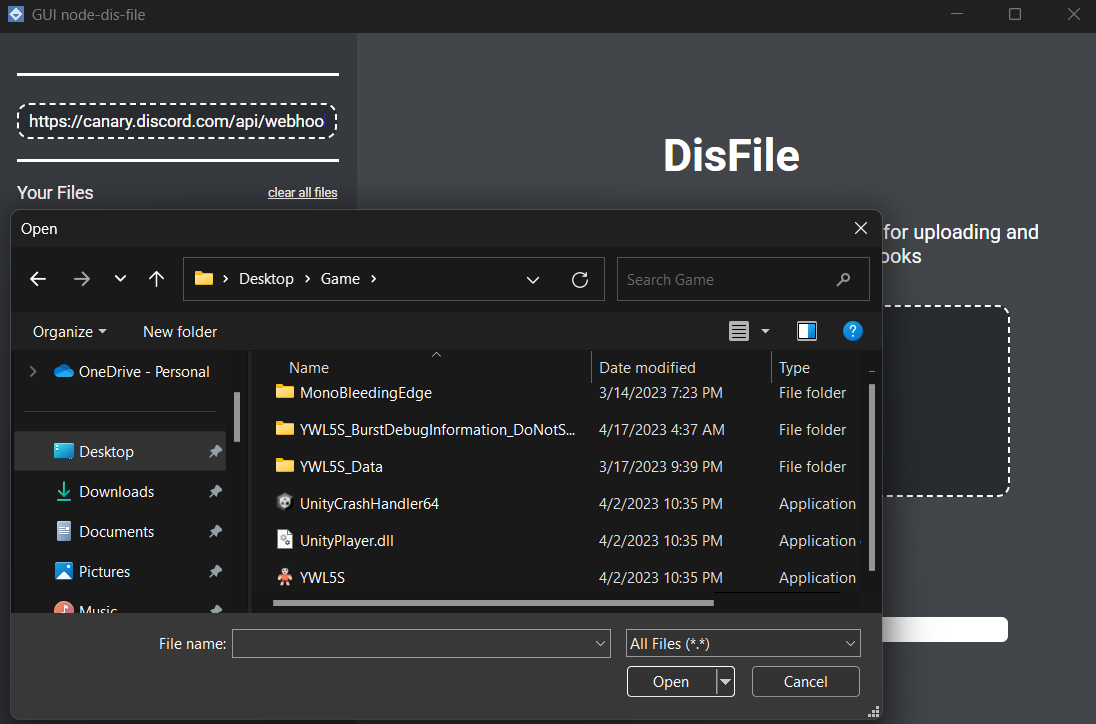Open the Organize menu
Image resolution: width=1096 pixels, height=724 pixels.
(x=69, y=332)
